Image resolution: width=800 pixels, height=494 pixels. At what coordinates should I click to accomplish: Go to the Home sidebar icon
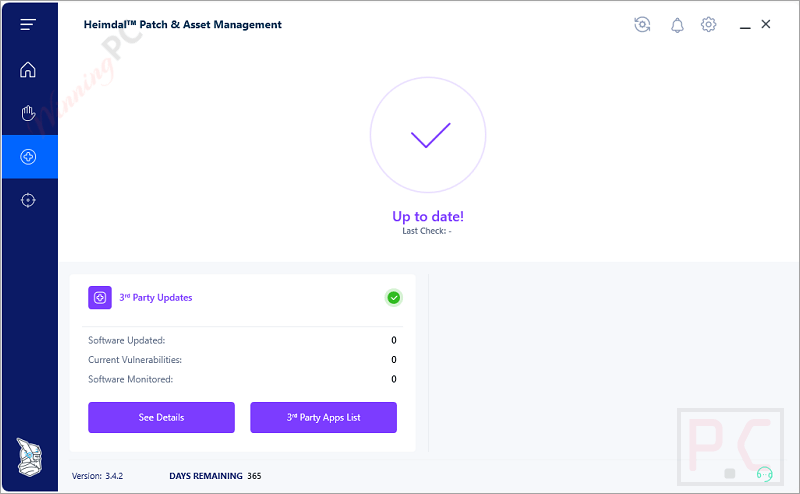click(28, 69)
